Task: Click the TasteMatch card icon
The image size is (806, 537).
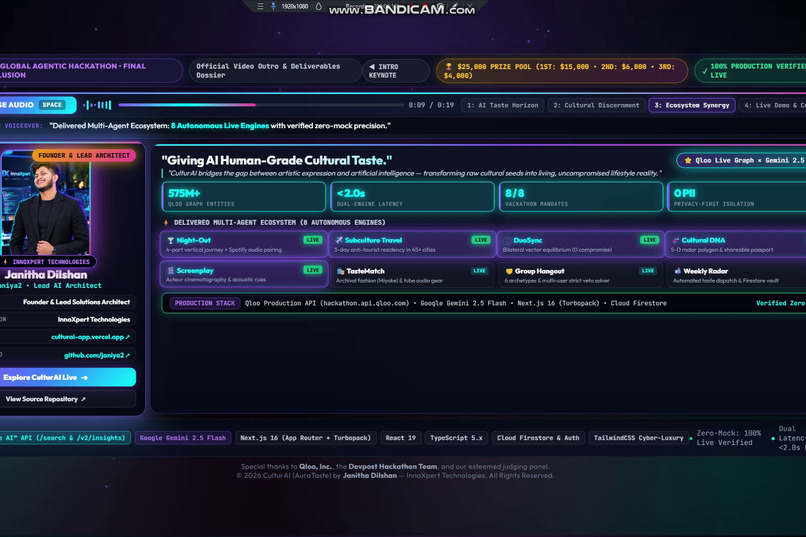Action: 340,271
